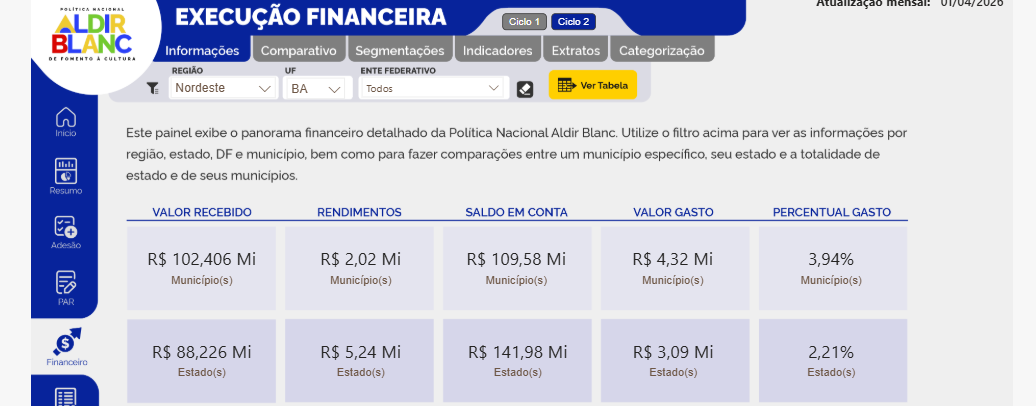Open the PAR document icon
The image size is (1036, 406).
(65, 287)
